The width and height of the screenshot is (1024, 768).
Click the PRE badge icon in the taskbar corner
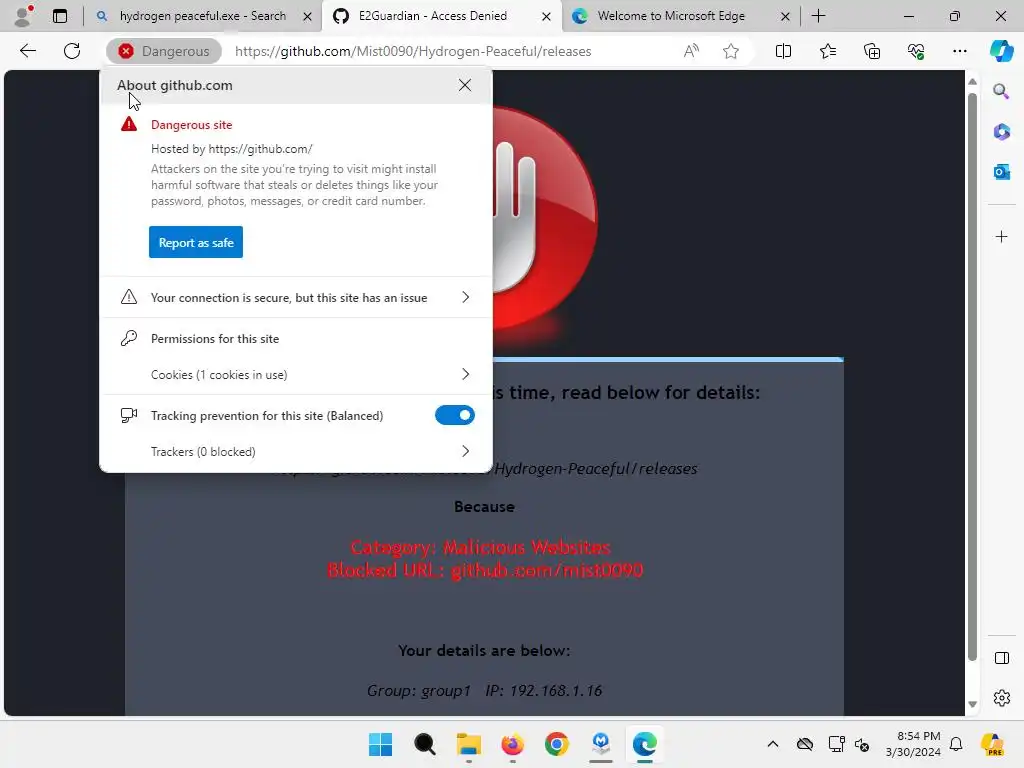pos(993,744)
